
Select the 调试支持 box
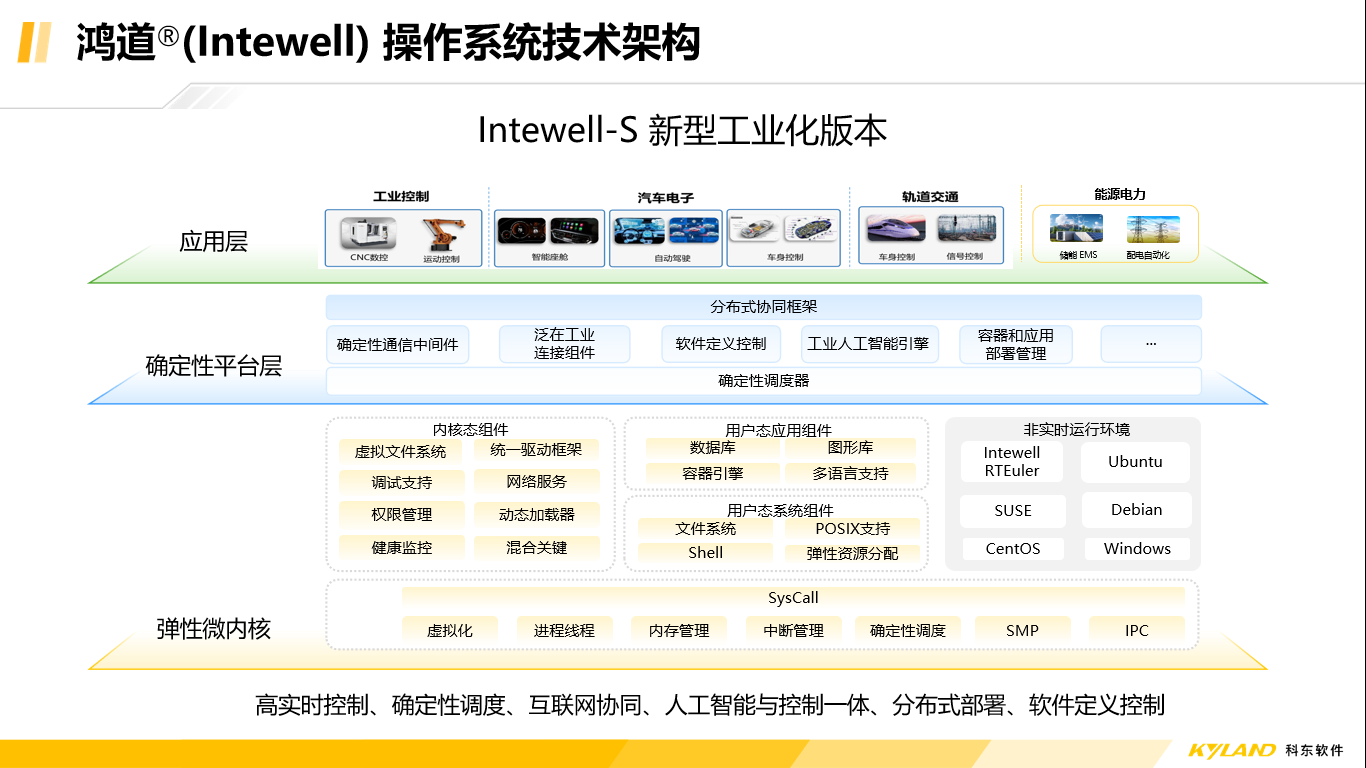tap(401, 483)
